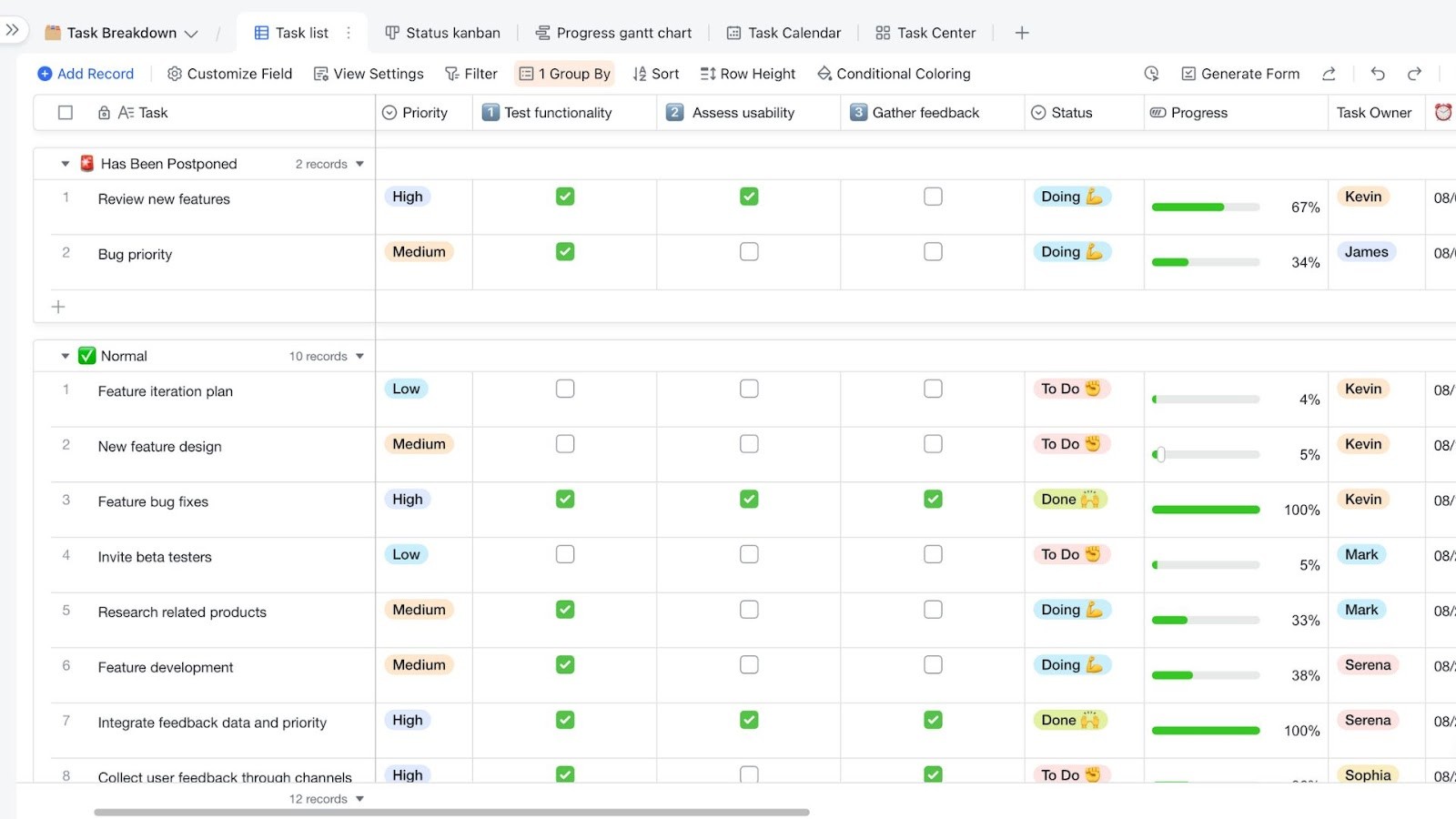This screenshot has height=819, width=1456.
Task: Click the progress bar for Feature bug fixes
Action: tap(1205, 510)
